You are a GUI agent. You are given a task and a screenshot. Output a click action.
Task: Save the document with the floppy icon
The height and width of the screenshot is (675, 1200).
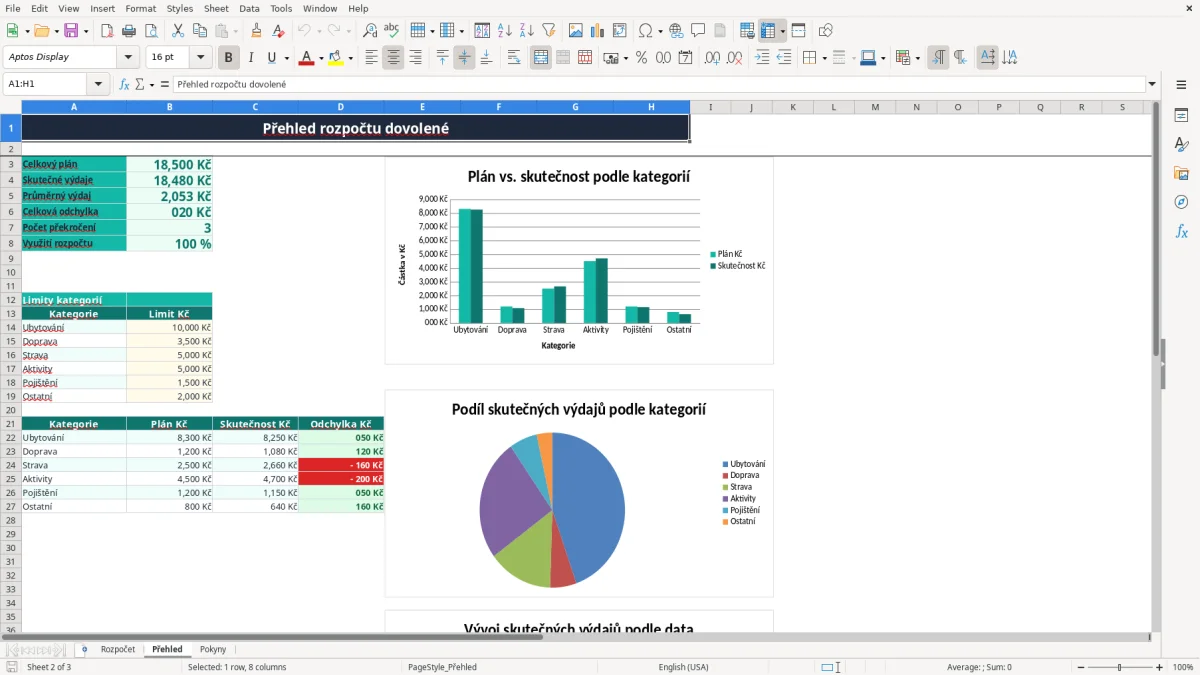71,31
